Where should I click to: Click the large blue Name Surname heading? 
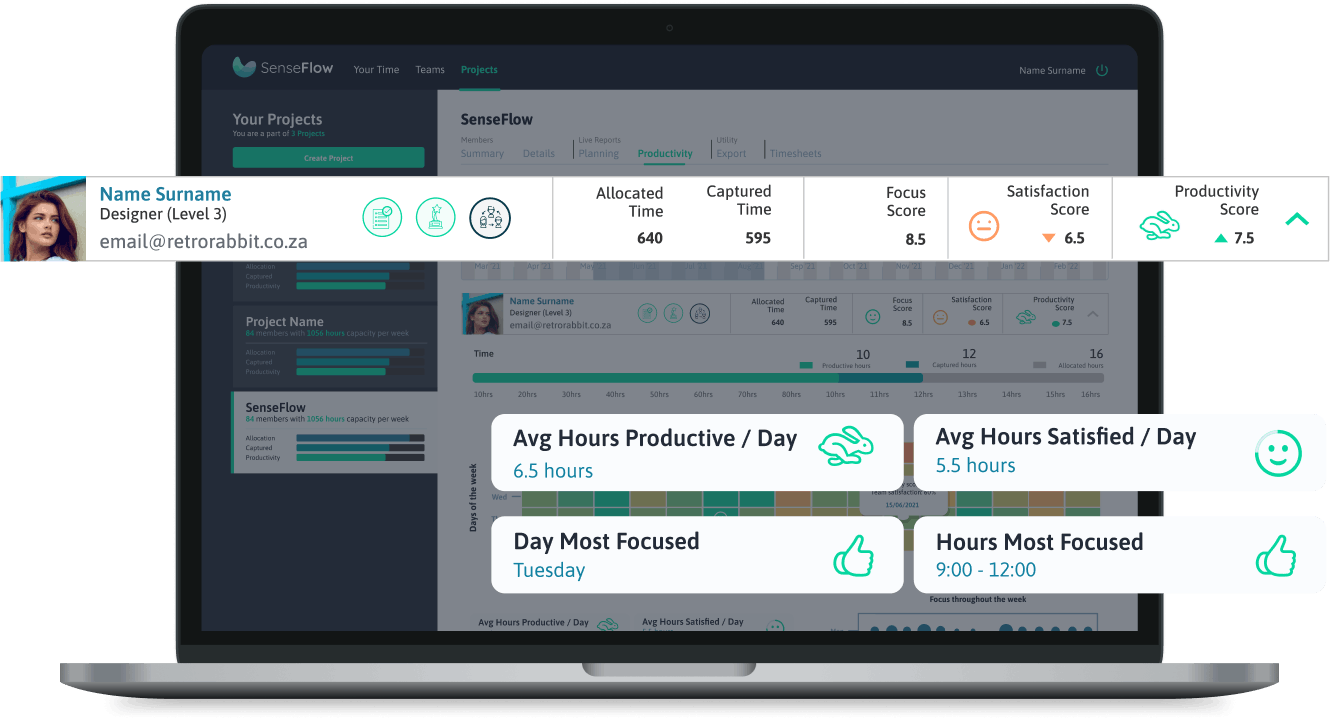[x=165, y=194]
